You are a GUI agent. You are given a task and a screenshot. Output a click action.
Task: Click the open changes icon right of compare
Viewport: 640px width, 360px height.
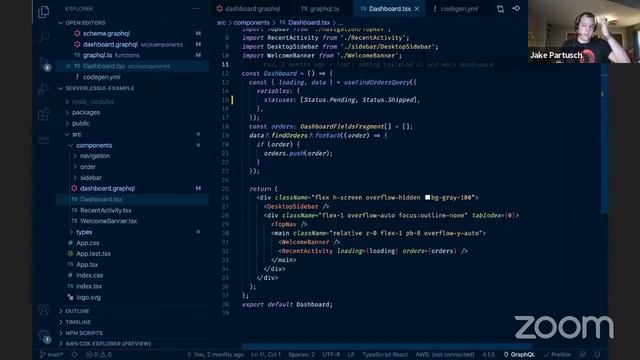(x=516, y=9)
